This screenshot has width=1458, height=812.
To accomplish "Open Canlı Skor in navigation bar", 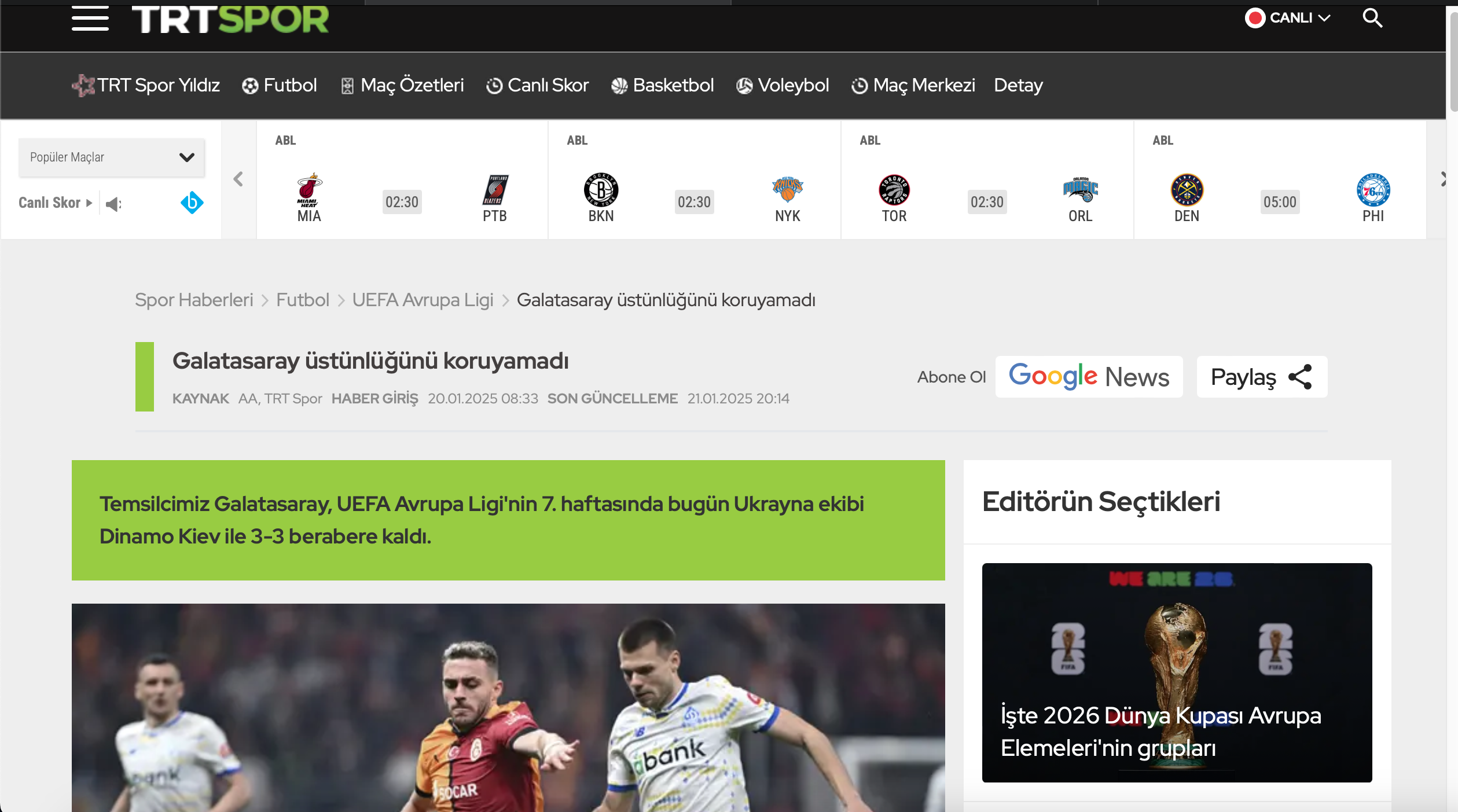I will point(537,85).
